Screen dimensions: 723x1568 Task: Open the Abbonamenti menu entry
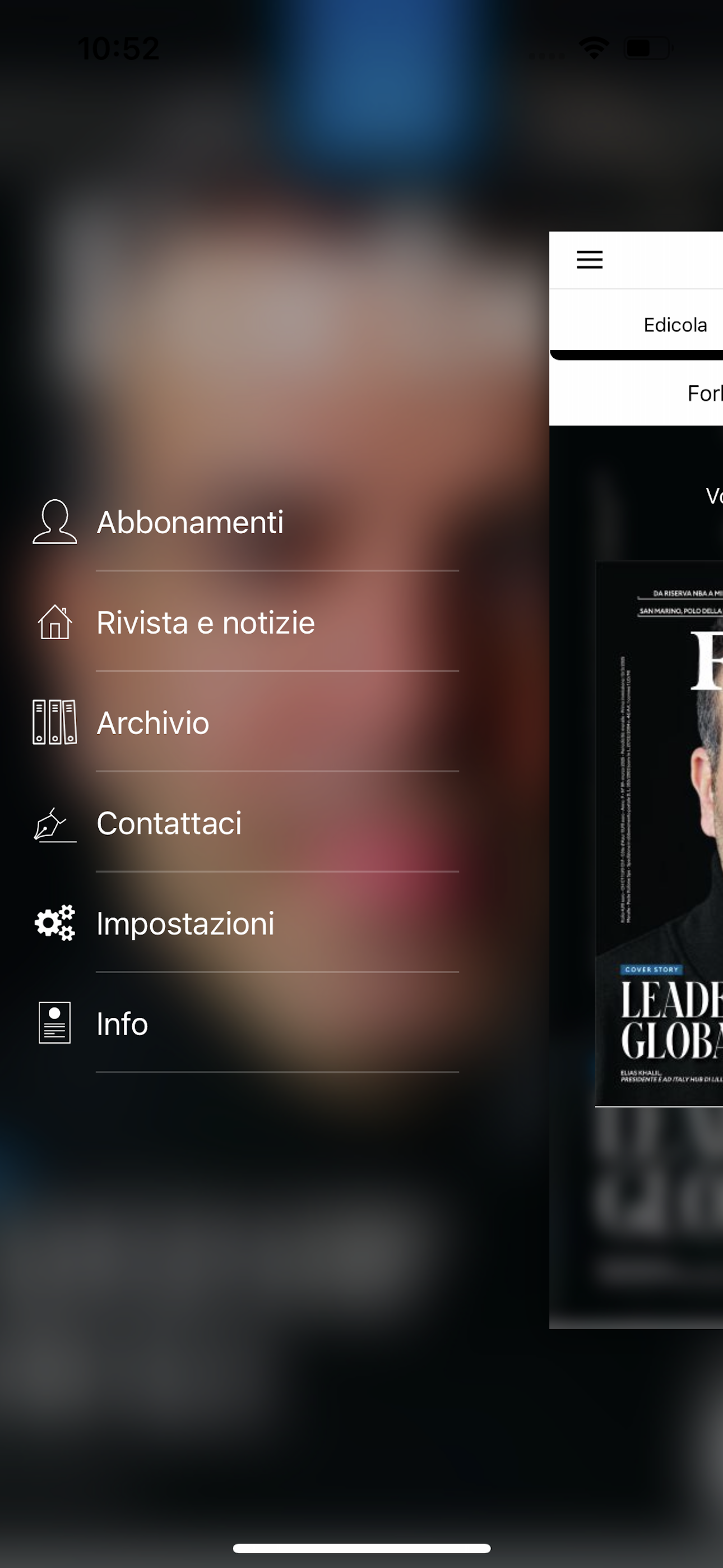[x=190, y=522]
